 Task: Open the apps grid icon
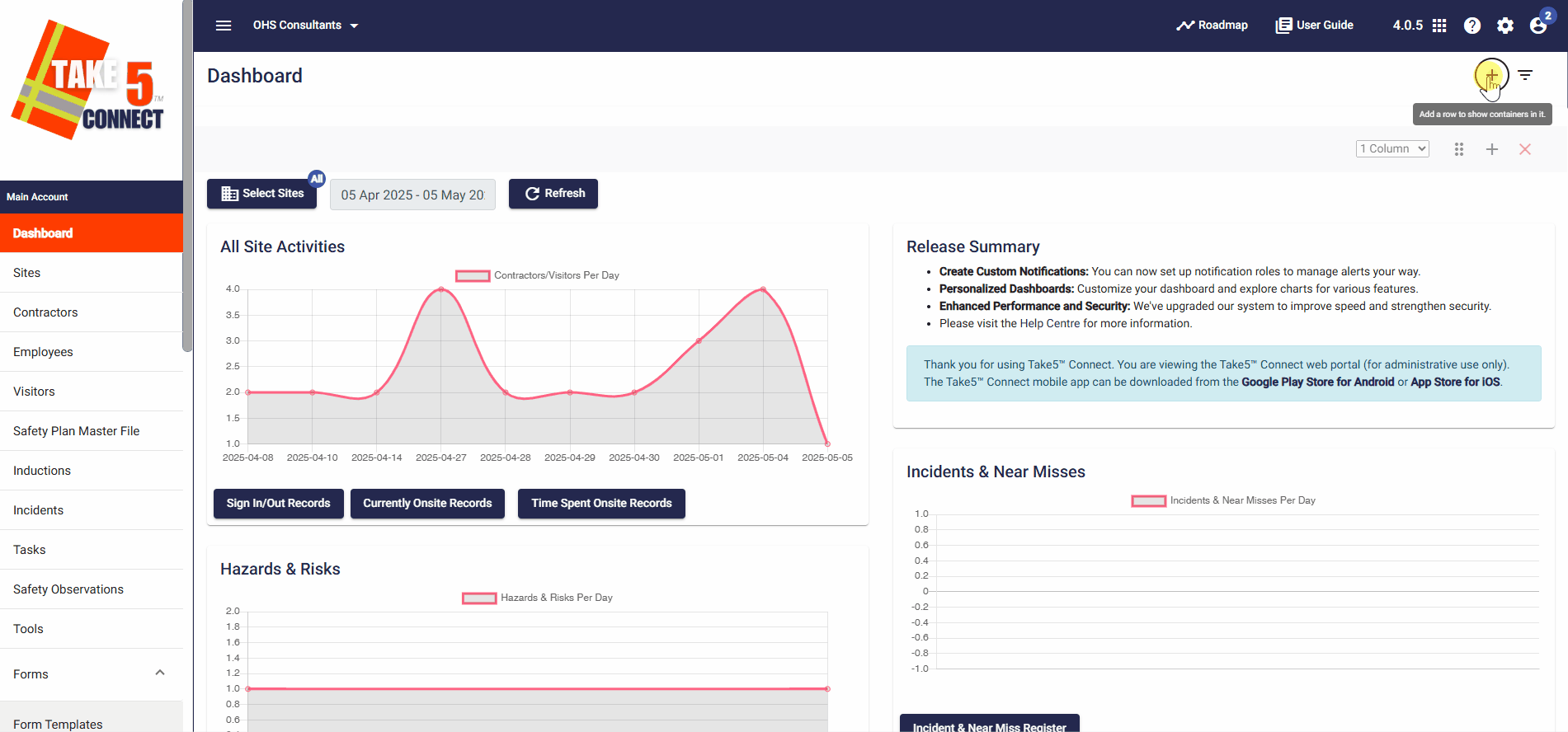point(1439,26)
